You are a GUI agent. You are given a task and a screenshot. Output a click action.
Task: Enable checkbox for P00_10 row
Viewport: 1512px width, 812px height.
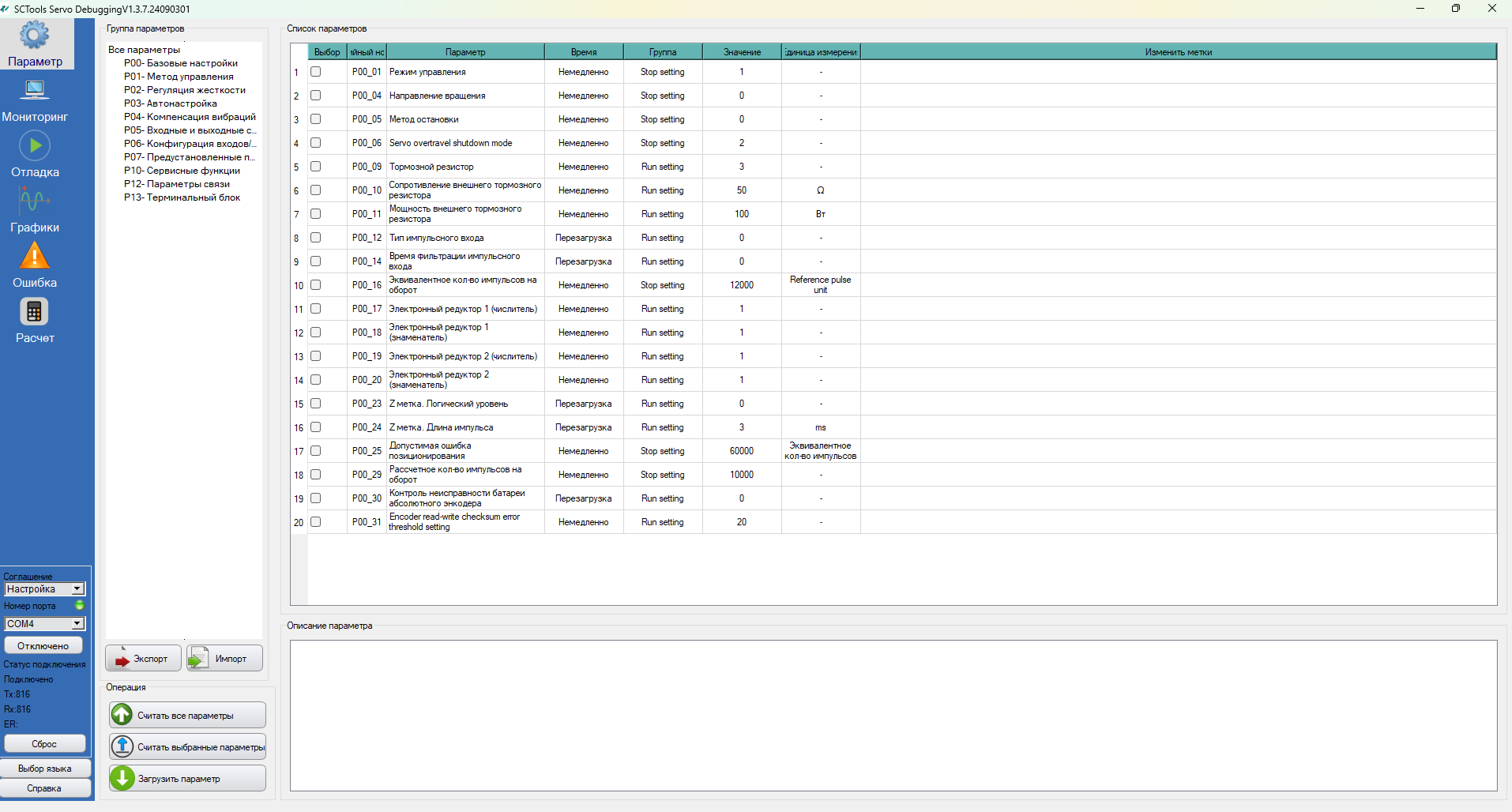tap(315, 190)
